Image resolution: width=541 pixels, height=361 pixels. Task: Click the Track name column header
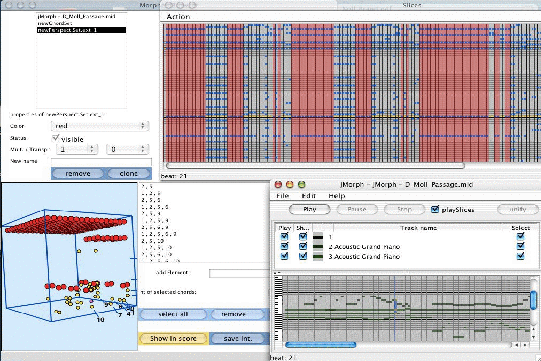pos(418,228)
